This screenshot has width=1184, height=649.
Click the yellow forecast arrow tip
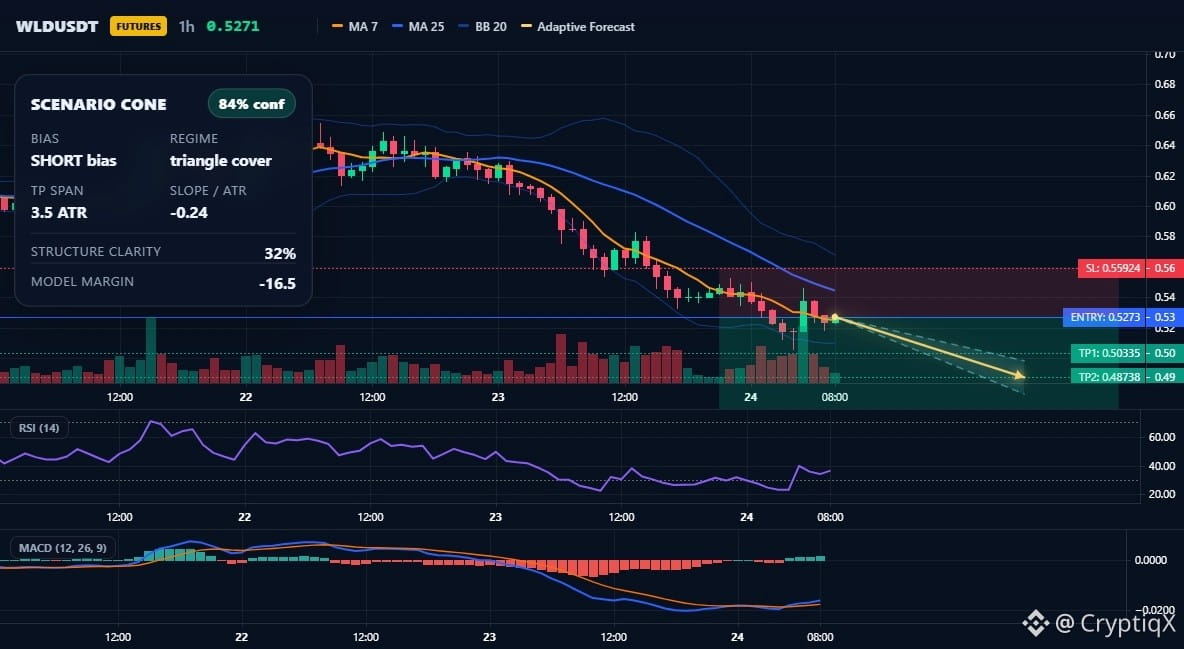coord(1021,375)
